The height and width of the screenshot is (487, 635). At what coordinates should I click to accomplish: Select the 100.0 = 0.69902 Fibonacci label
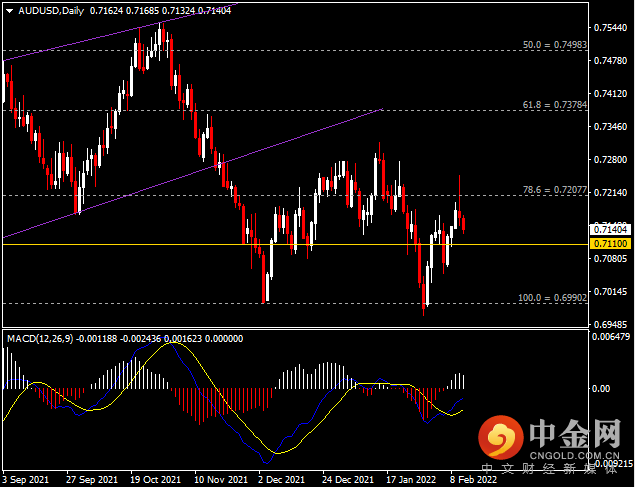[552, 298]
